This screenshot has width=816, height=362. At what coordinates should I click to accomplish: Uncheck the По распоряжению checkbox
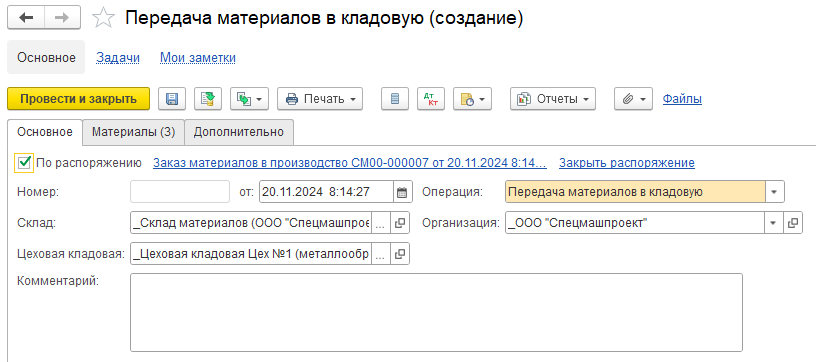click(x=24, y=163)
